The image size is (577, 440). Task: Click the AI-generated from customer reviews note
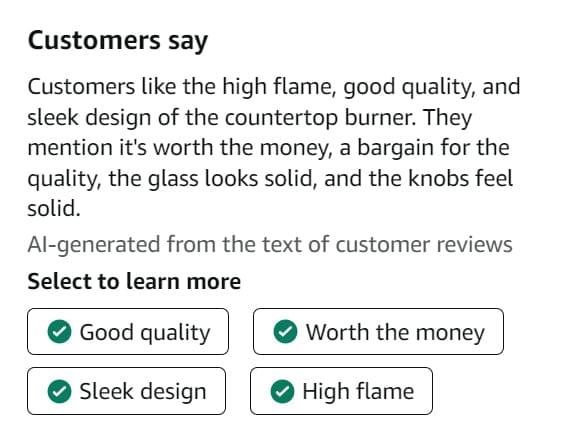pyautogui.click(x=270, y=245)
